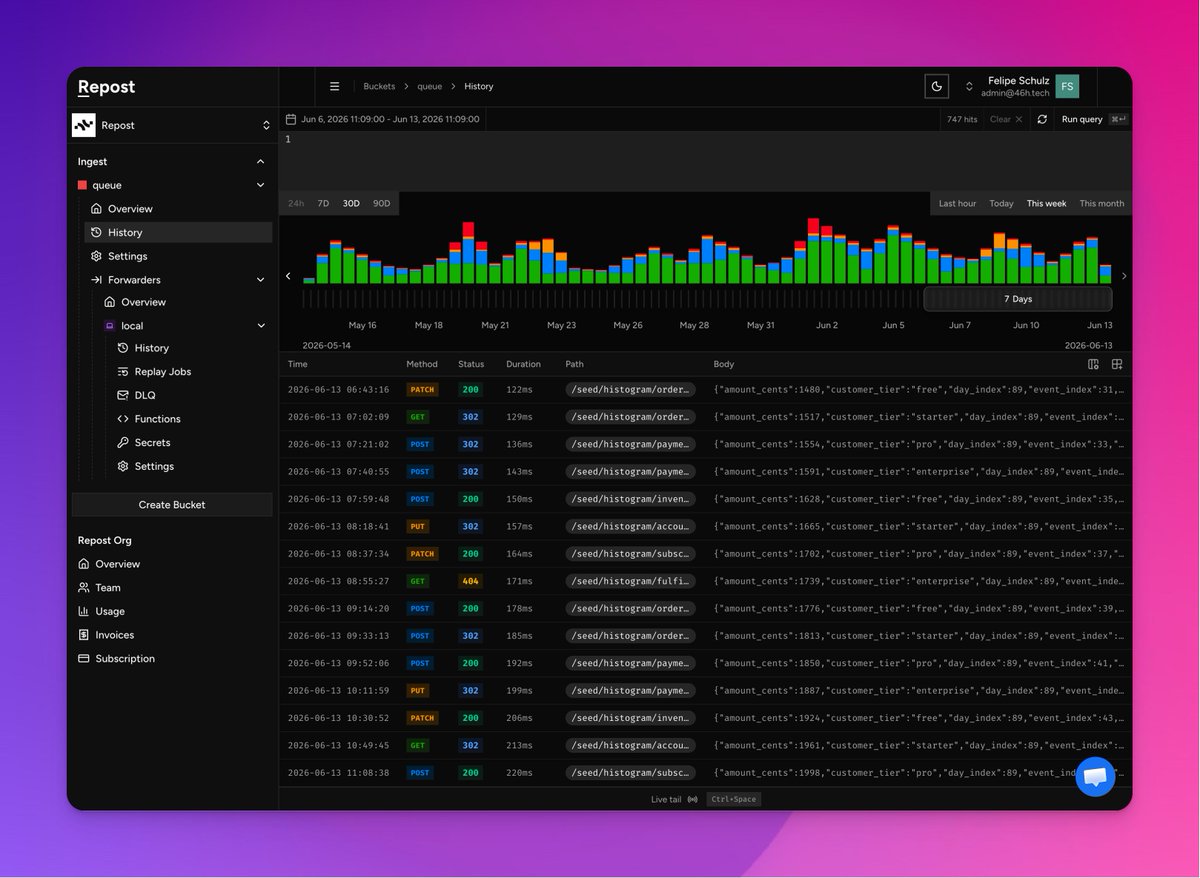Open Subscription page in sidebar
Screen dimensions: 1200x878
pos(125,659)
